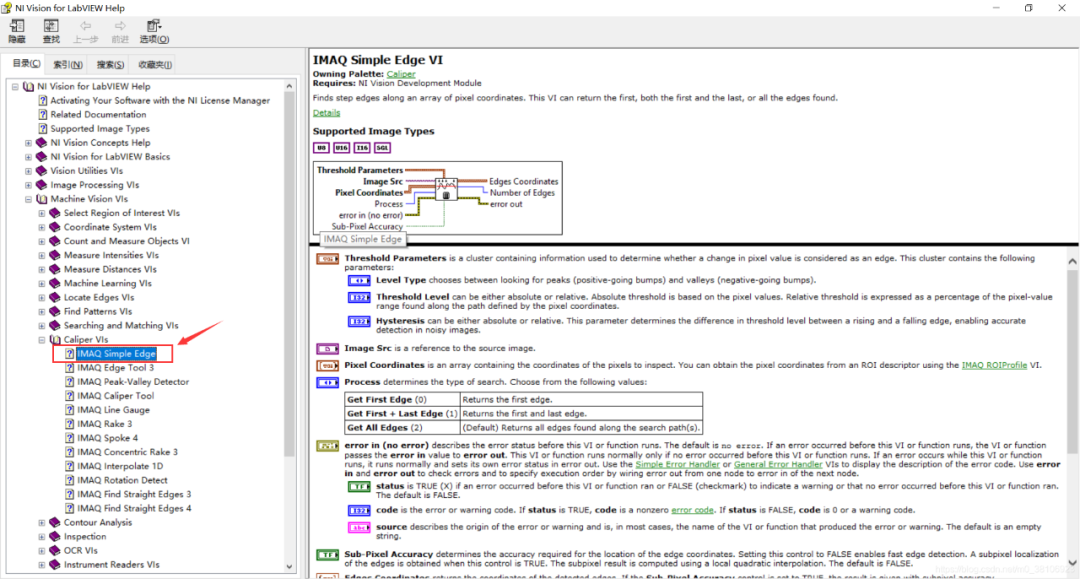This screenshot has width=1080, height=579.
Task: Click the 查找 (Locate) toolbar icon
Action: [51, 30]
